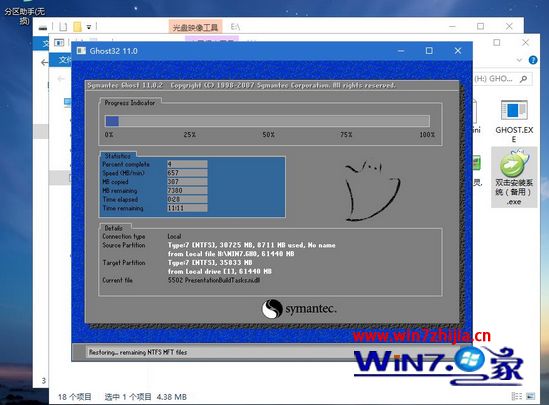Click the MB remaining value 7380

click(x=187, y=190)
